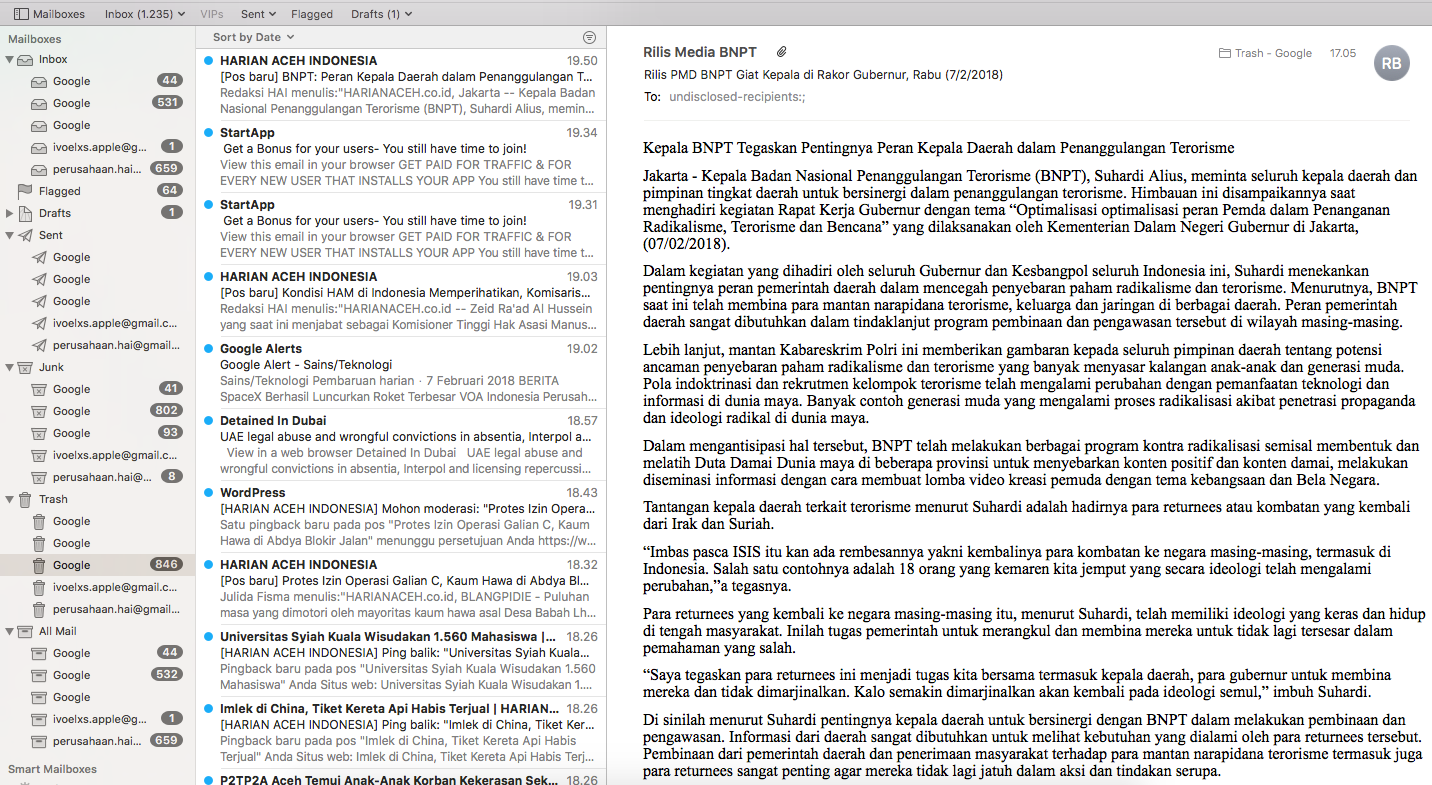Toggle the Mailboxes sidebar button
The width and height of the screenshot is (1432, 785).
pyautogui.click(x=49, y=14)
